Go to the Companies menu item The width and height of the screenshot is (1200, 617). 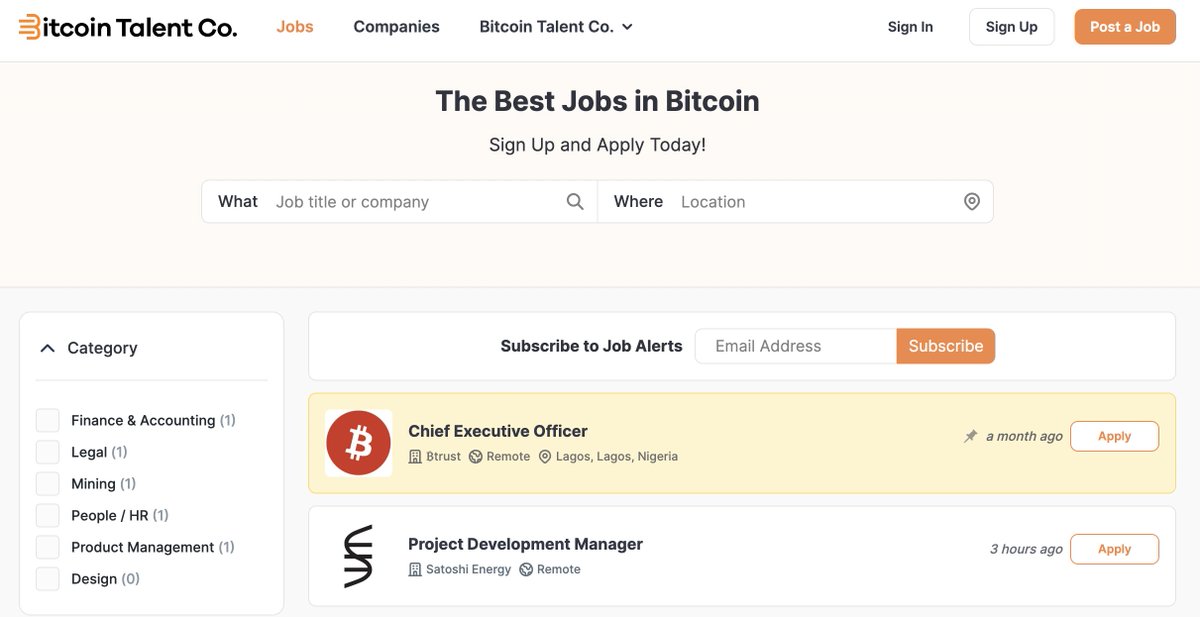click(396, 27)
